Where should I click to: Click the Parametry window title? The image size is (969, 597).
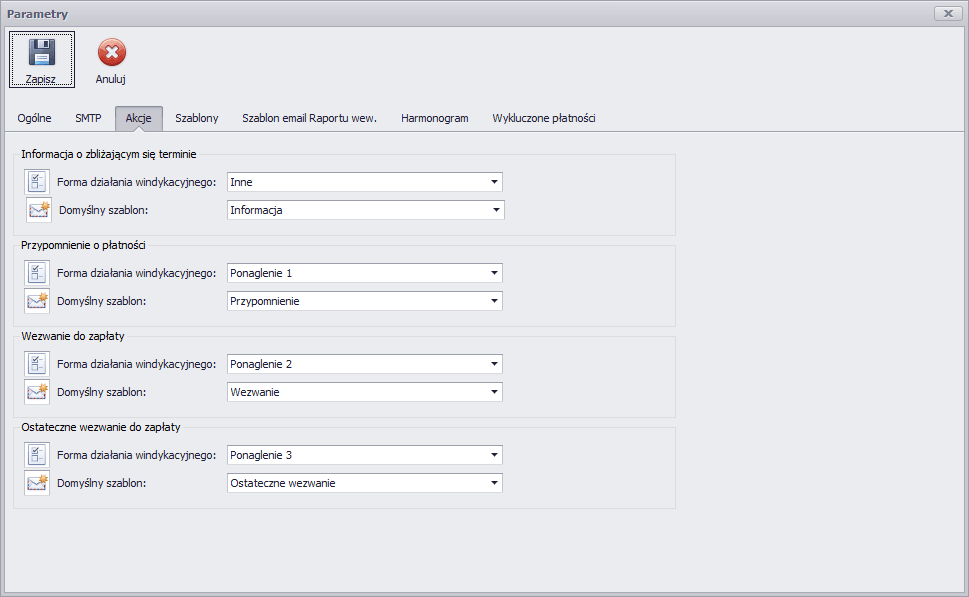[38, 14]
